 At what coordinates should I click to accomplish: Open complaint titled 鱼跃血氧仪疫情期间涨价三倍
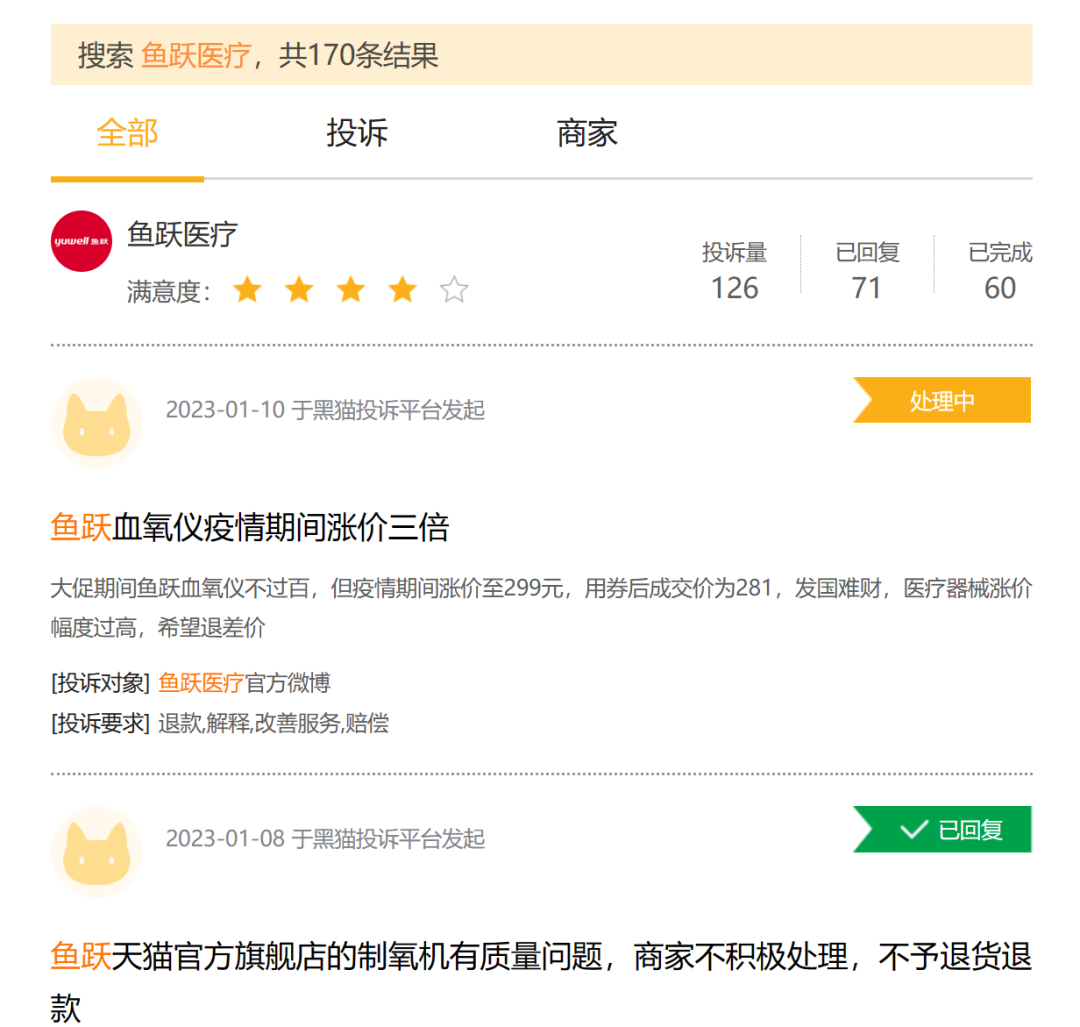click(250, 527)
